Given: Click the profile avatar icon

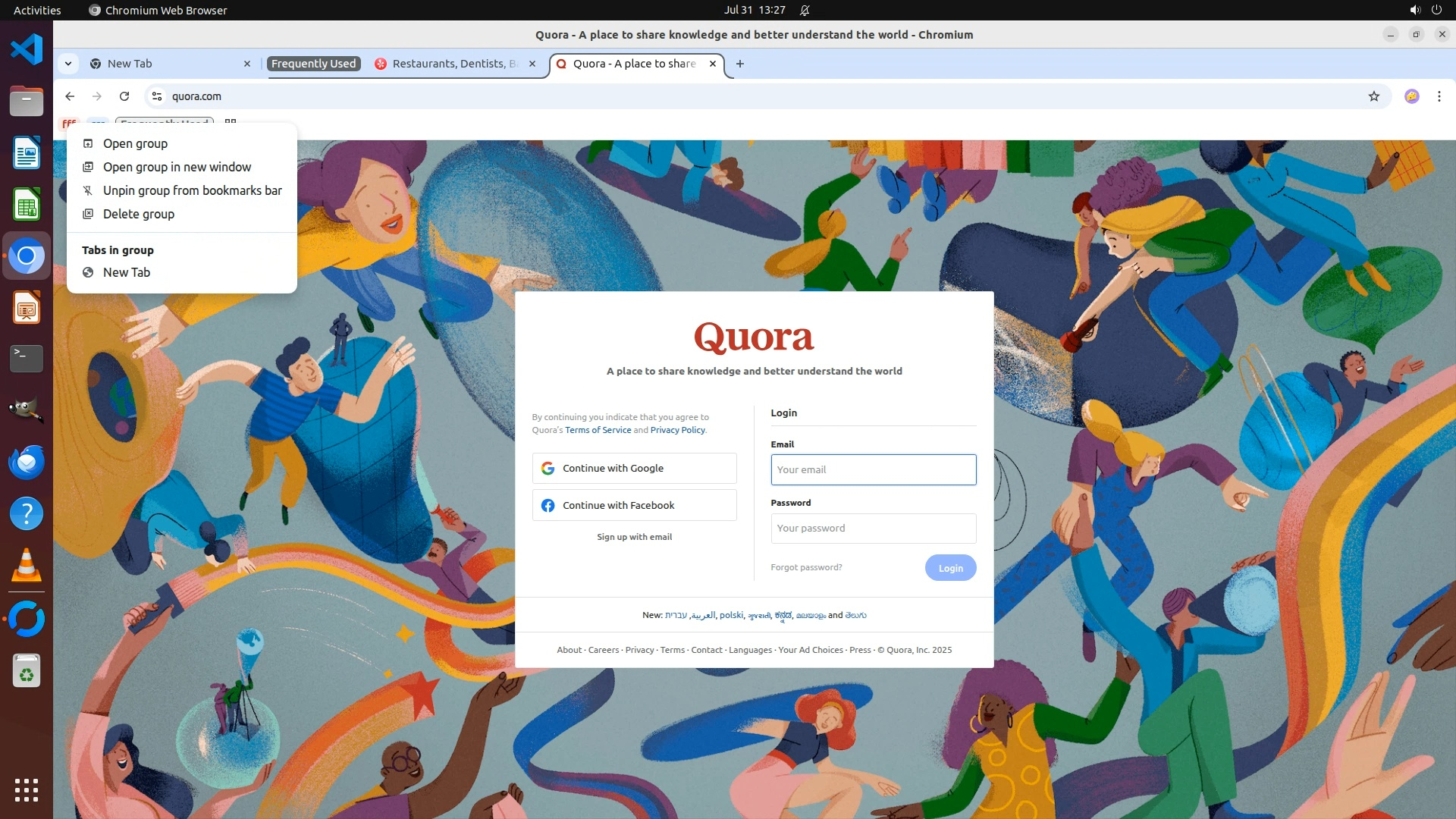Looking at the screenshot, I should pyautogui.click(x=1411, y=96).
